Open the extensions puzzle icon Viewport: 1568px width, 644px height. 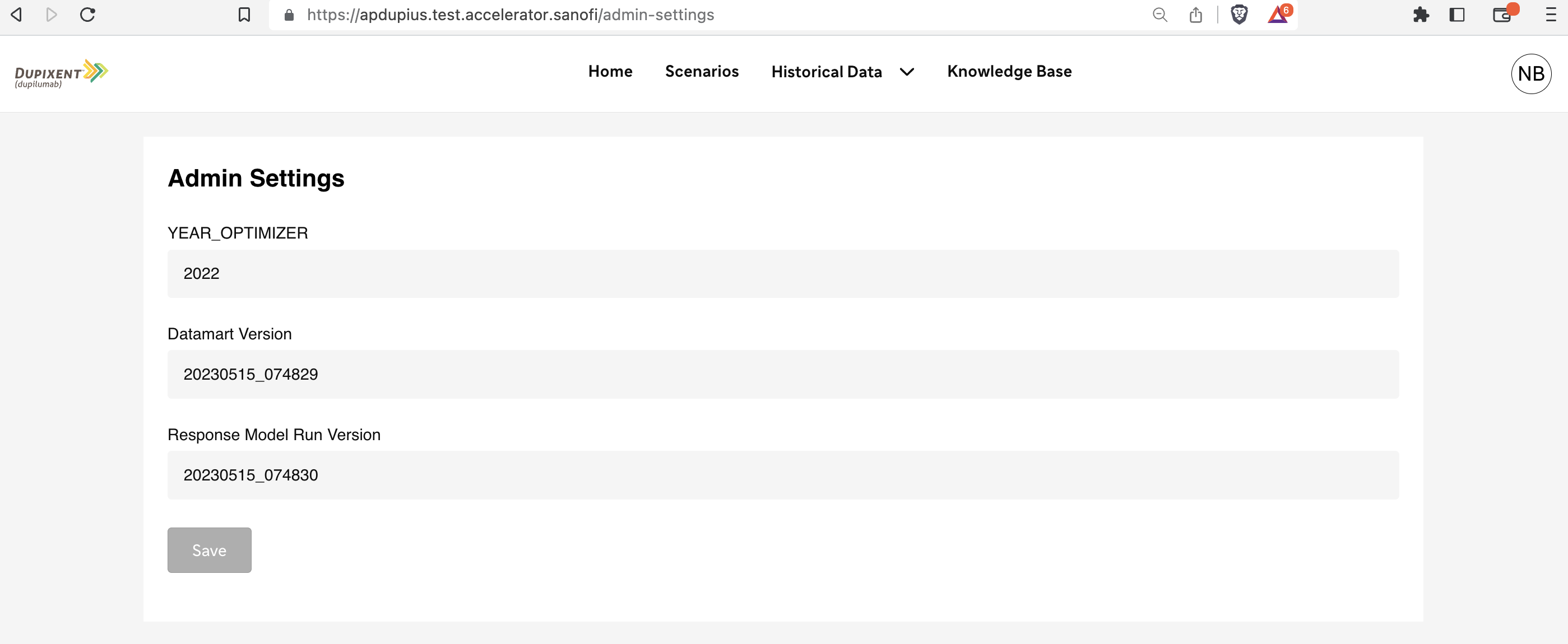pos(1421,15)
